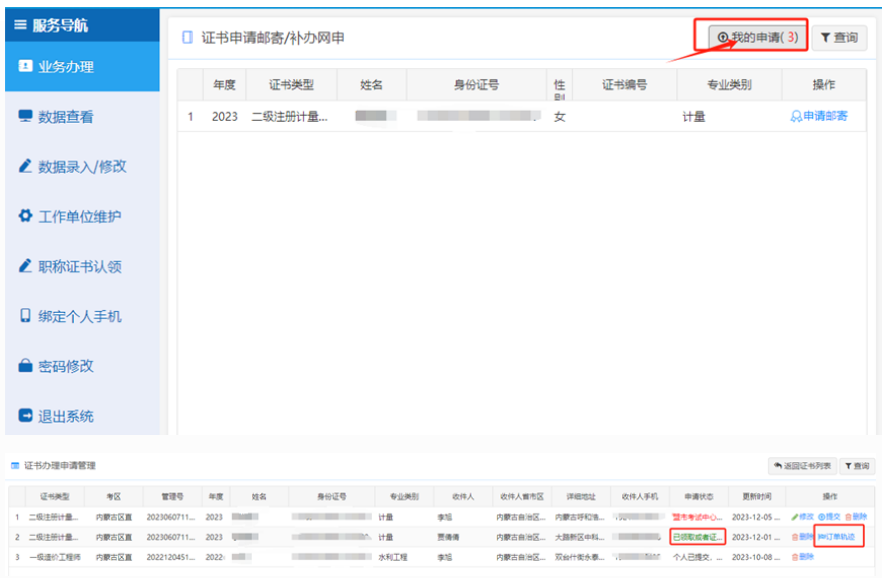View 订单轨迹 for the second application
Screen dimensions: 882x578
click(836, 537)
